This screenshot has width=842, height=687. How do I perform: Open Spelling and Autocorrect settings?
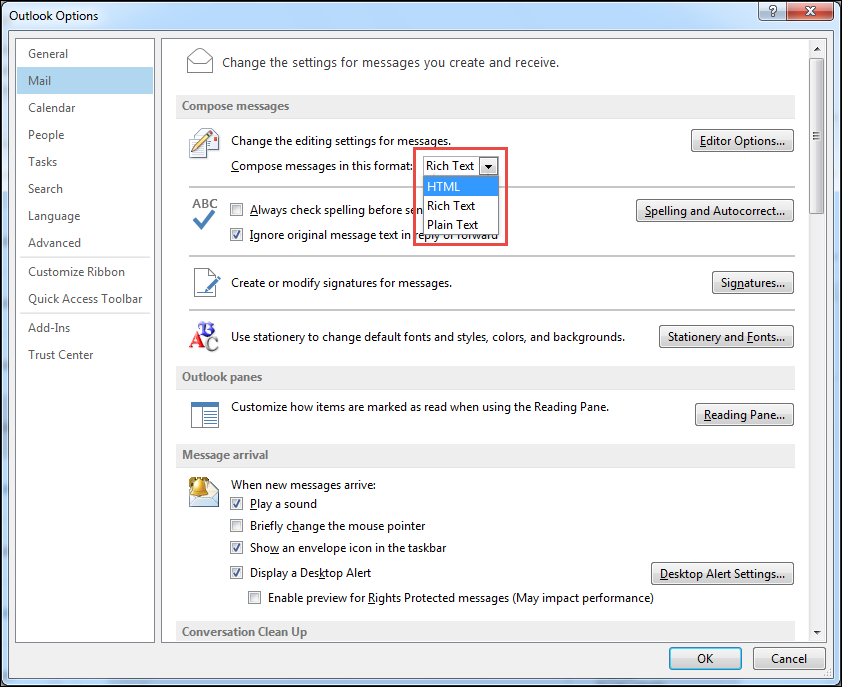[715, 211]
